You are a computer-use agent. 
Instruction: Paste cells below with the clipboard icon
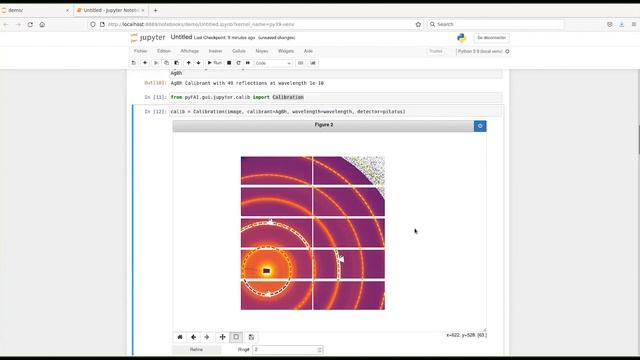176,63
